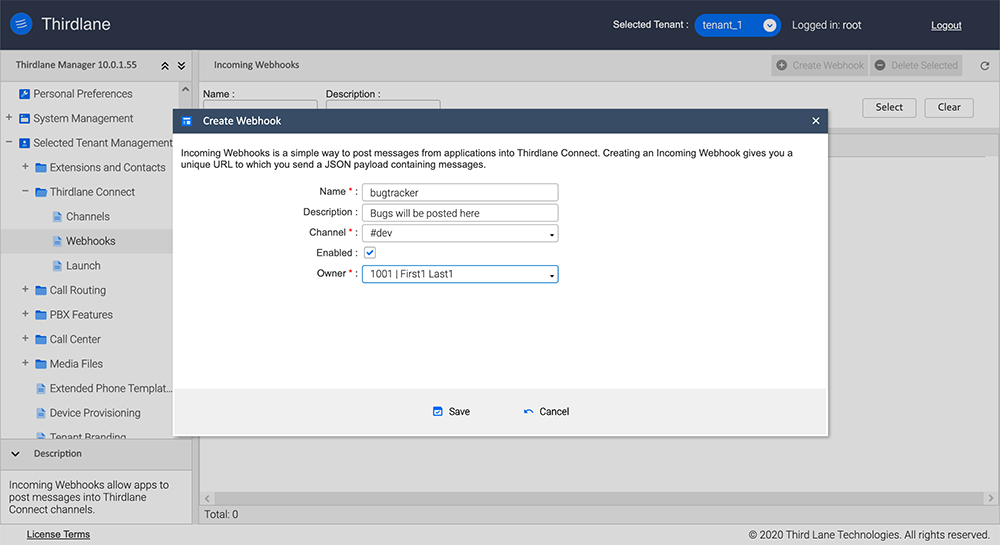Toggle the Enabled checkbox

click(x=370, y=253)
